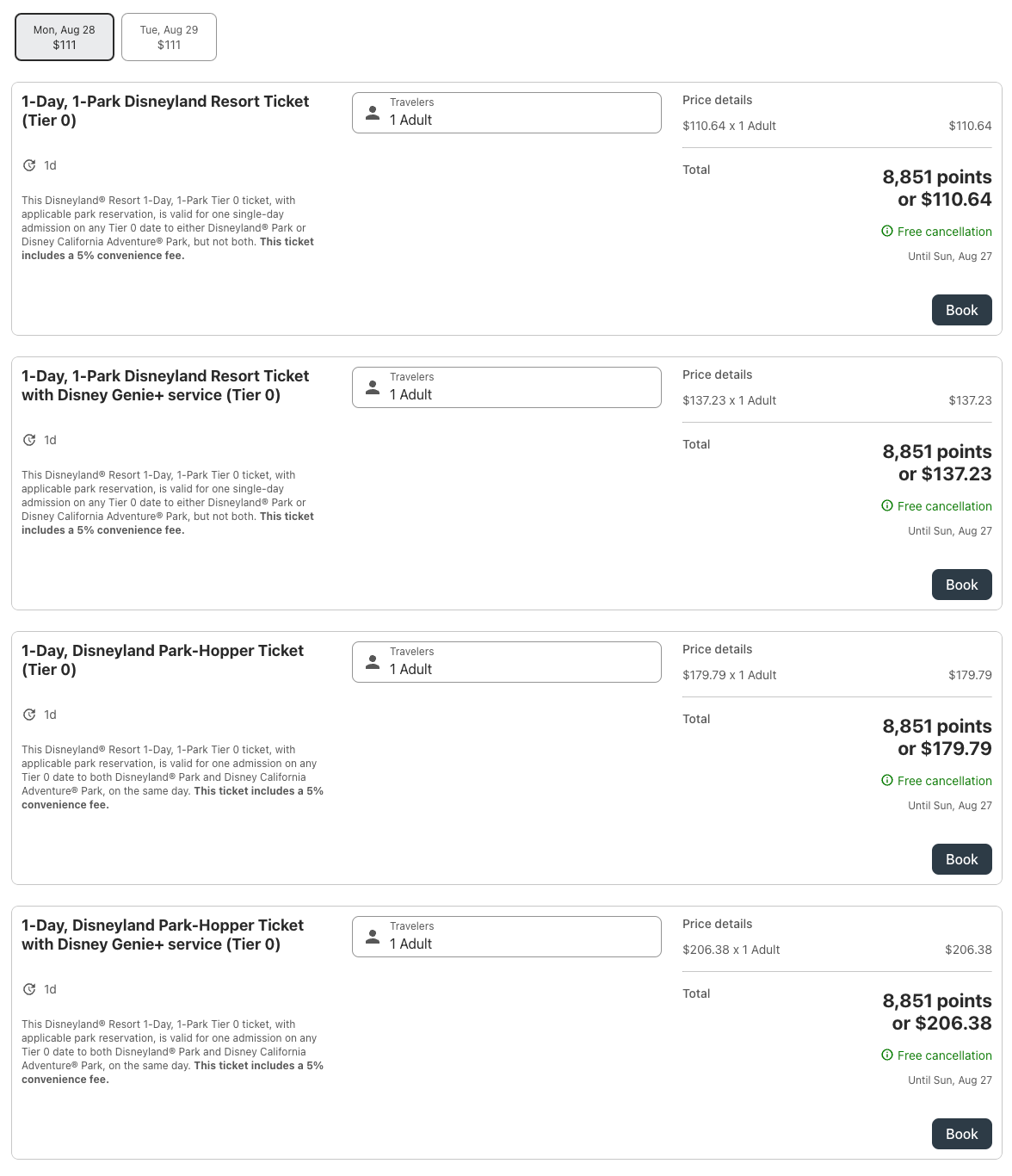The image size is (1012, 1176).
Task: Click the Free cancellation link on the Park-Hopper Genie+ ticket
Action: [x=944, y=1055]
